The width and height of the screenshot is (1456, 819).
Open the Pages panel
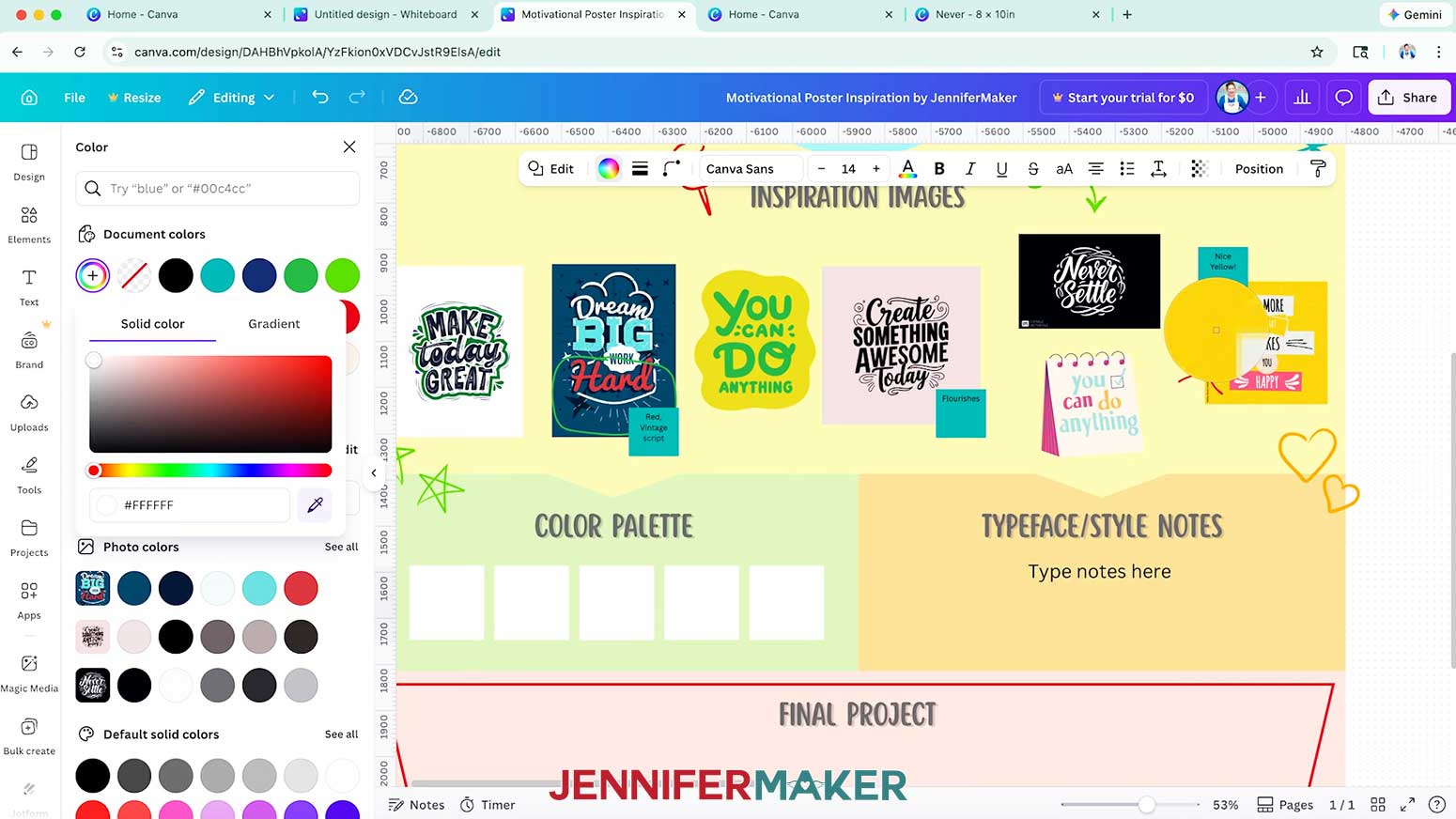(1285, 805)
